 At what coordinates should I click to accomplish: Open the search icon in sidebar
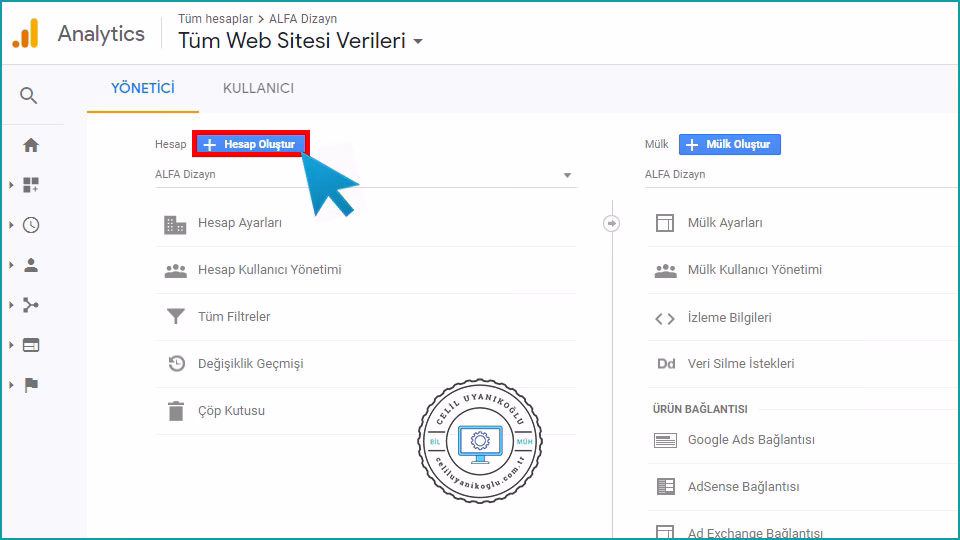tap(28, 96)
